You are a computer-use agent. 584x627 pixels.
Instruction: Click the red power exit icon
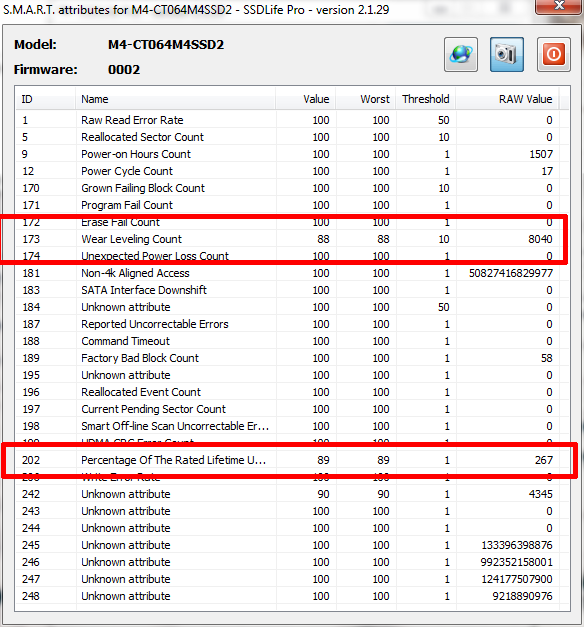tap(554, 54)
